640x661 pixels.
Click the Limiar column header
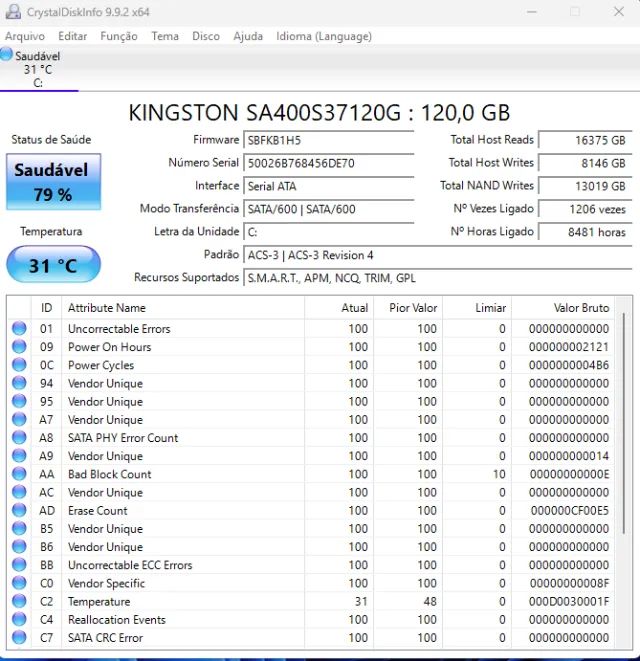click(x=477, y=308)
